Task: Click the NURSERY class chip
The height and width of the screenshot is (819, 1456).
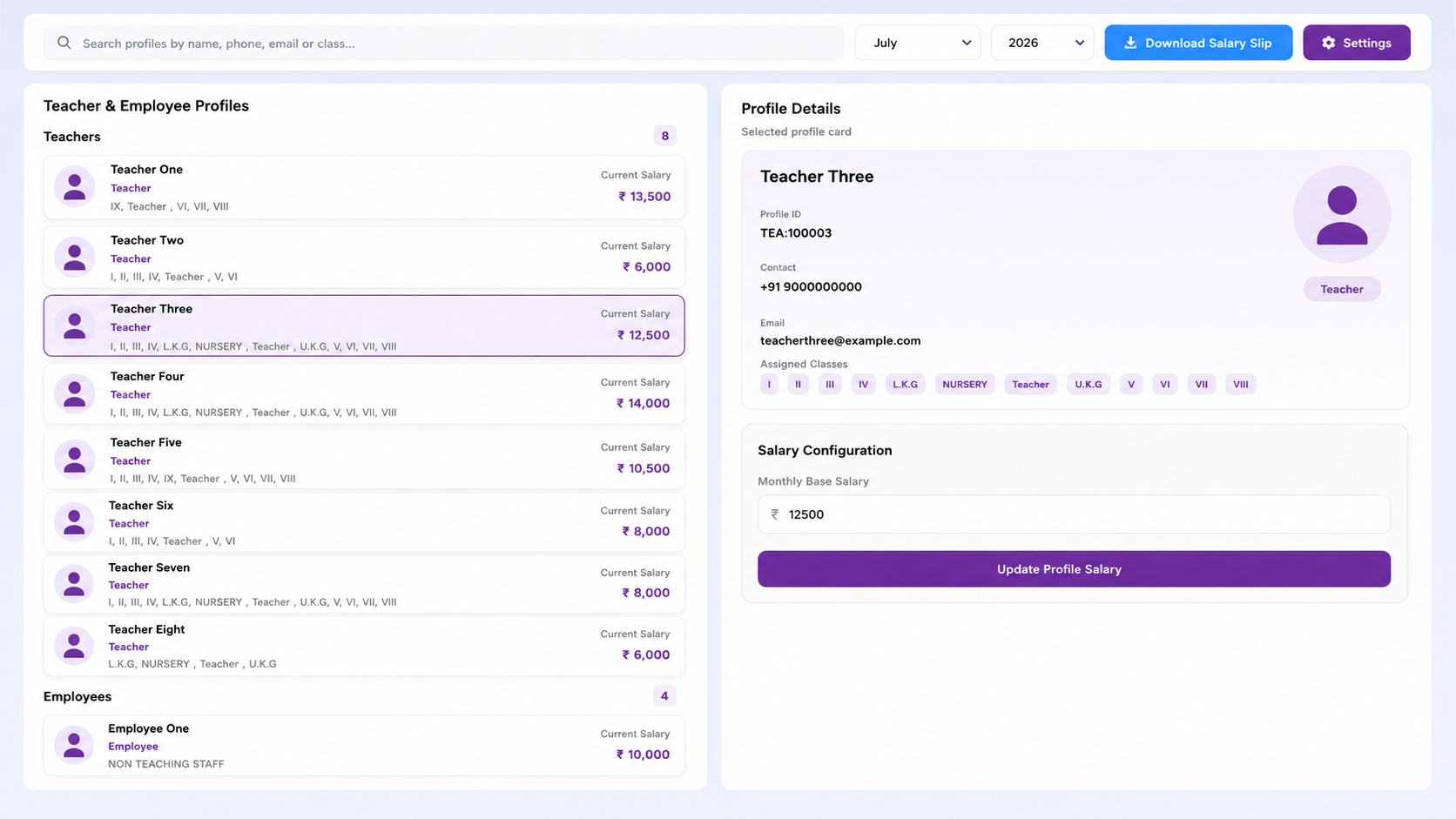Action: 965,384
